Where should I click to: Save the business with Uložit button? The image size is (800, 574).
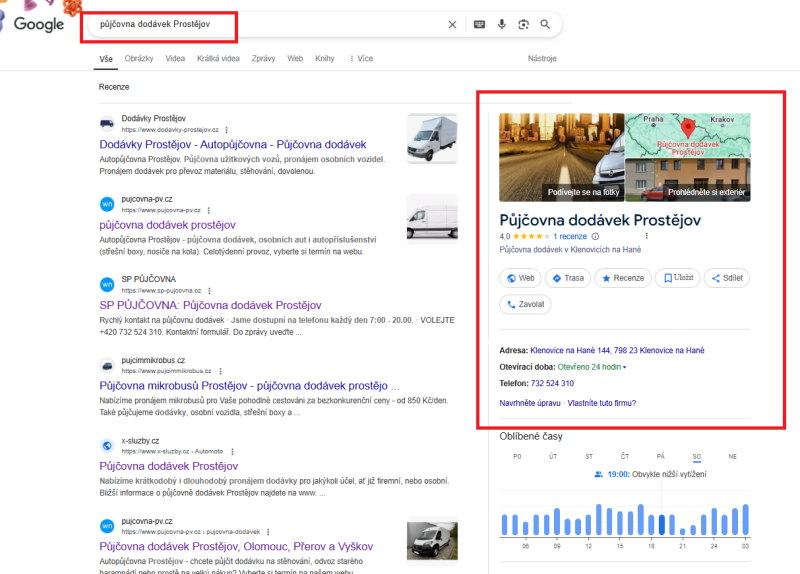(x=678, y=278)
